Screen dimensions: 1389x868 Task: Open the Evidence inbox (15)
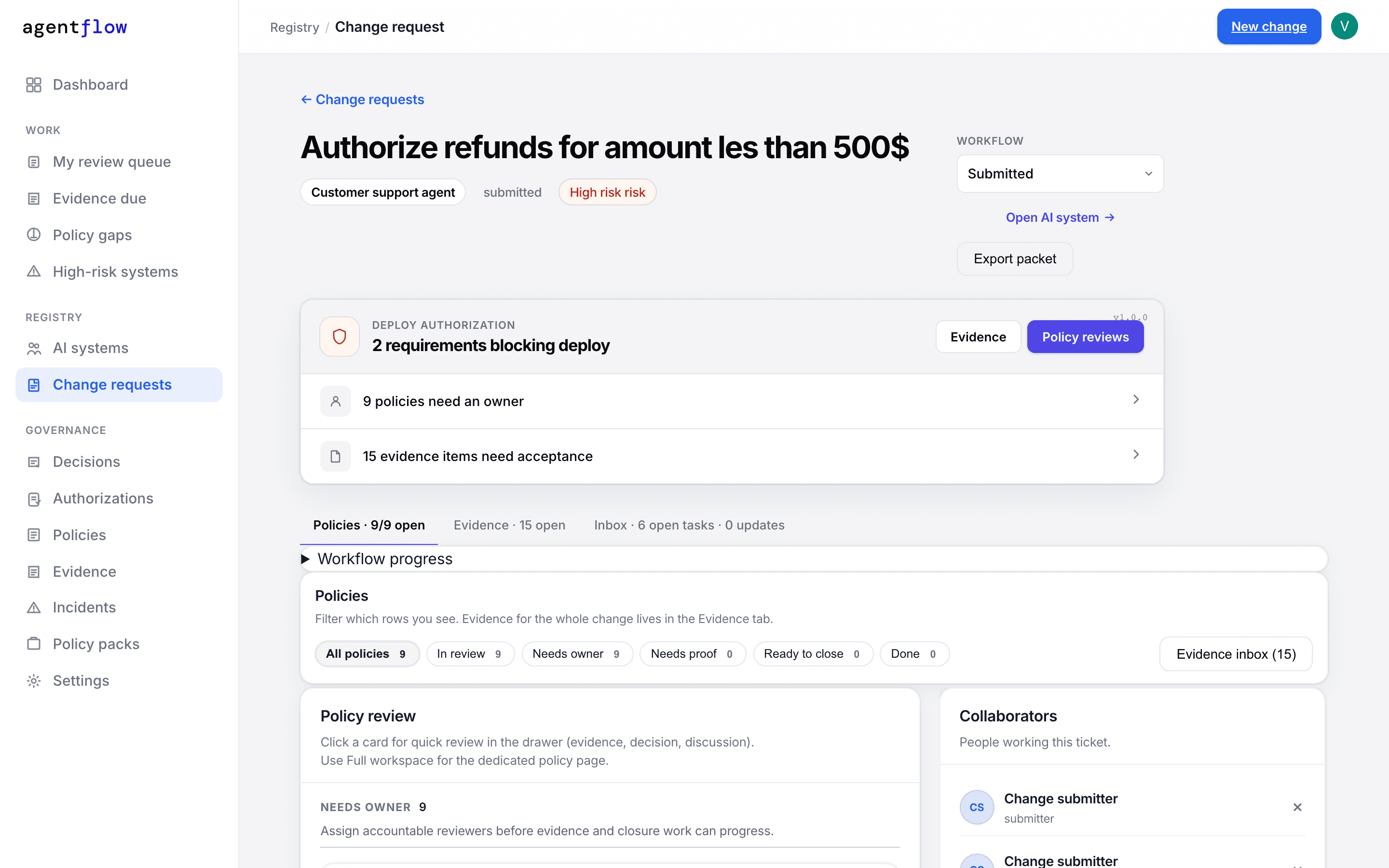tap(1235, 654)
